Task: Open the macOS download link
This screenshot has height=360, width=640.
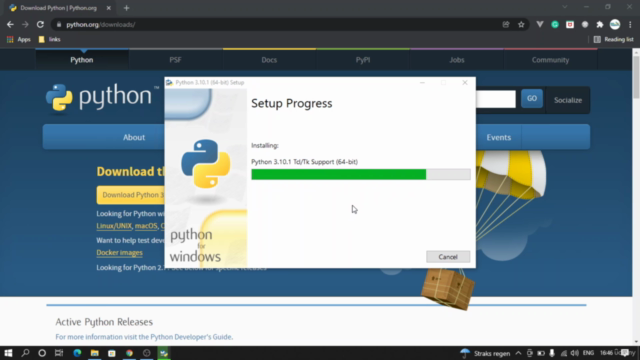Action: pos(146,226)
